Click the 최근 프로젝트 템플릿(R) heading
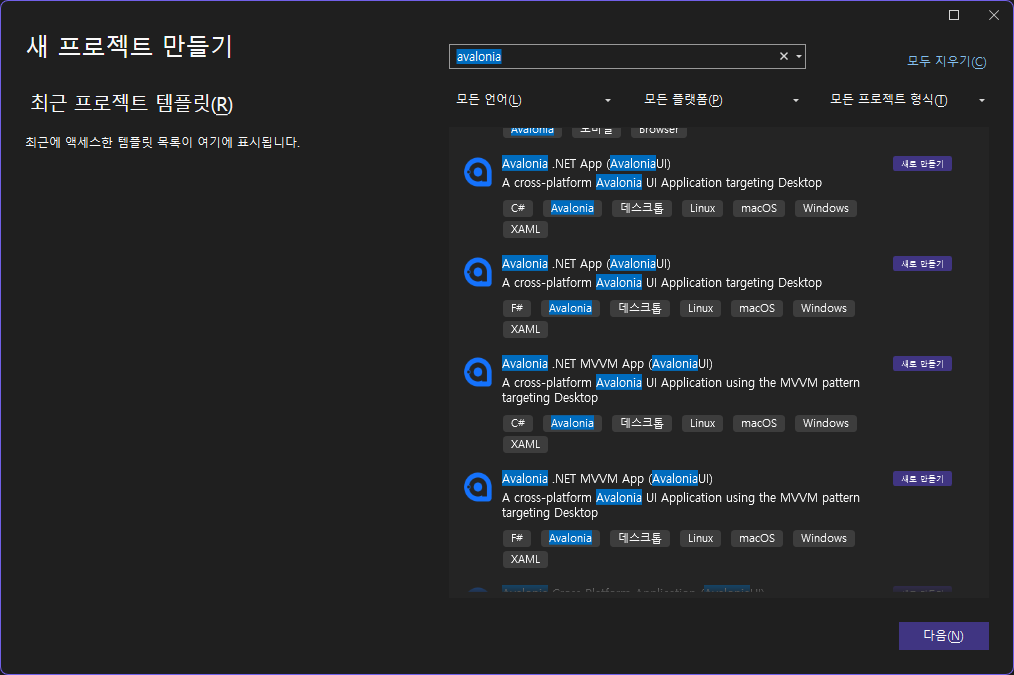The width and height of the screenshot is (1014, 675). pos(132,103)
